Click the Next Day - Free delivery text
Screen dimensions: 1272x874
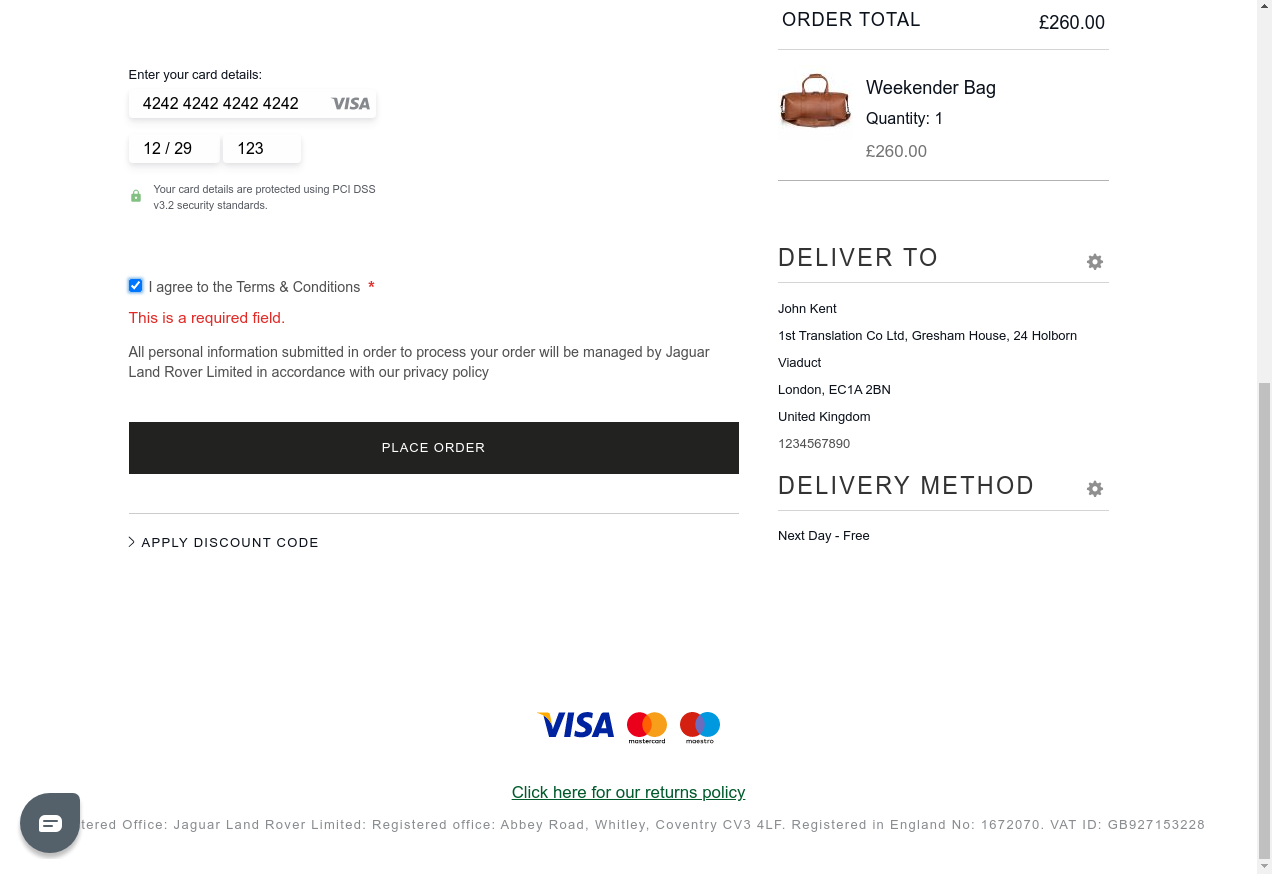[823, 536]
